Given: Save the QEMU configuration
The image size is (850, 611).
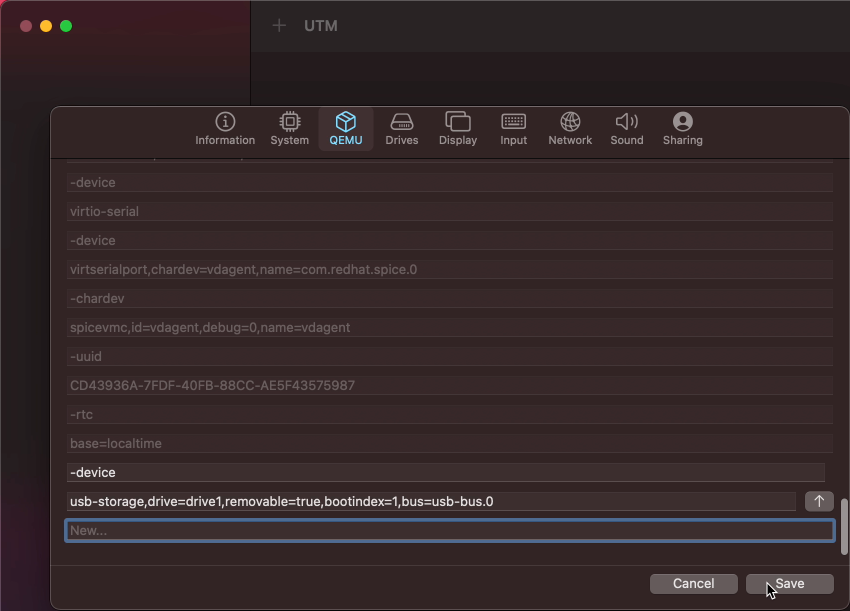Looking at the screenshot, I should 790,584.
